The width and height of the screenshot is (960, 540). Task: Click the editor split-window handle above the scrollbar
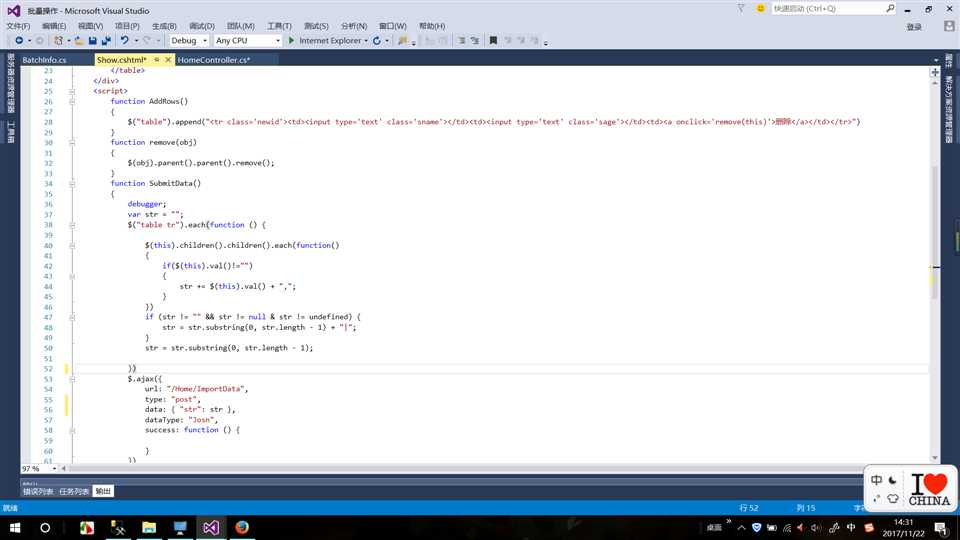point(935,72)
